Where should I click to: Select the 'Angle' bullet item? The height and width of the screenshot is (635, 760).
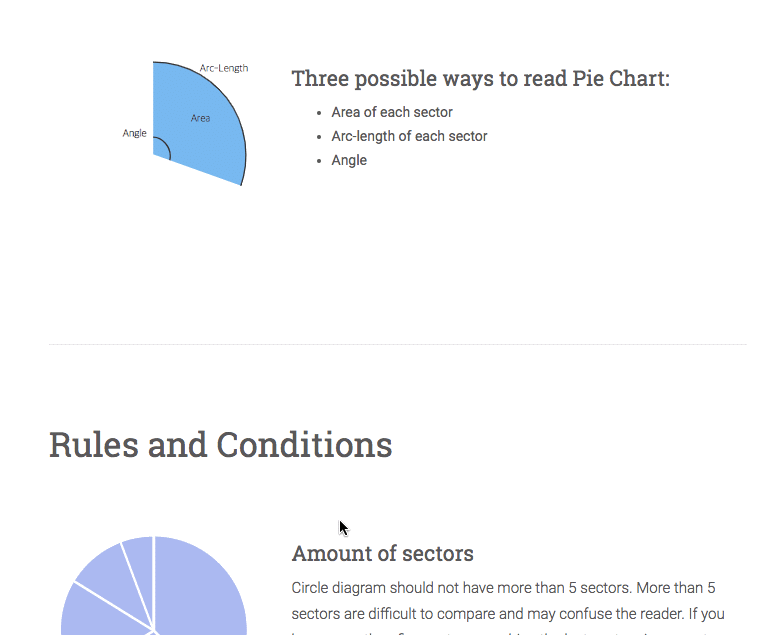349,160
